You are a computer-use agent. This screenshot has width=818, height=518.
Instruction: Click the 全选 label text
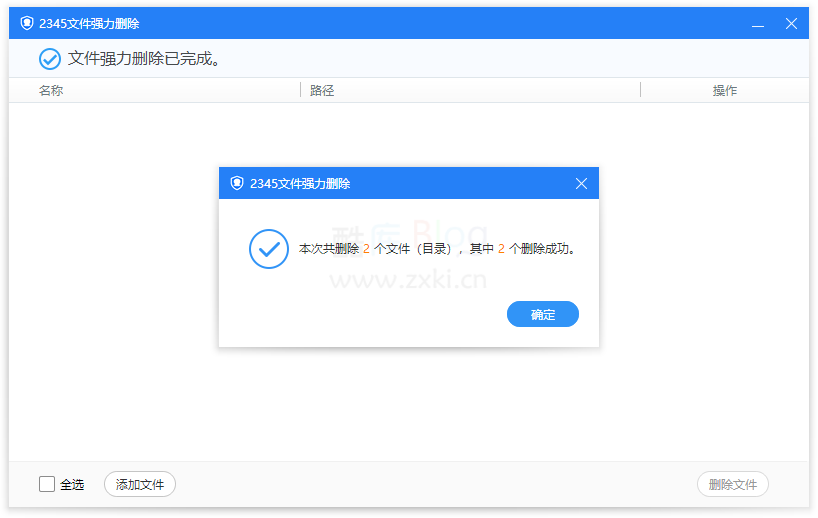(x=72, y=485)
